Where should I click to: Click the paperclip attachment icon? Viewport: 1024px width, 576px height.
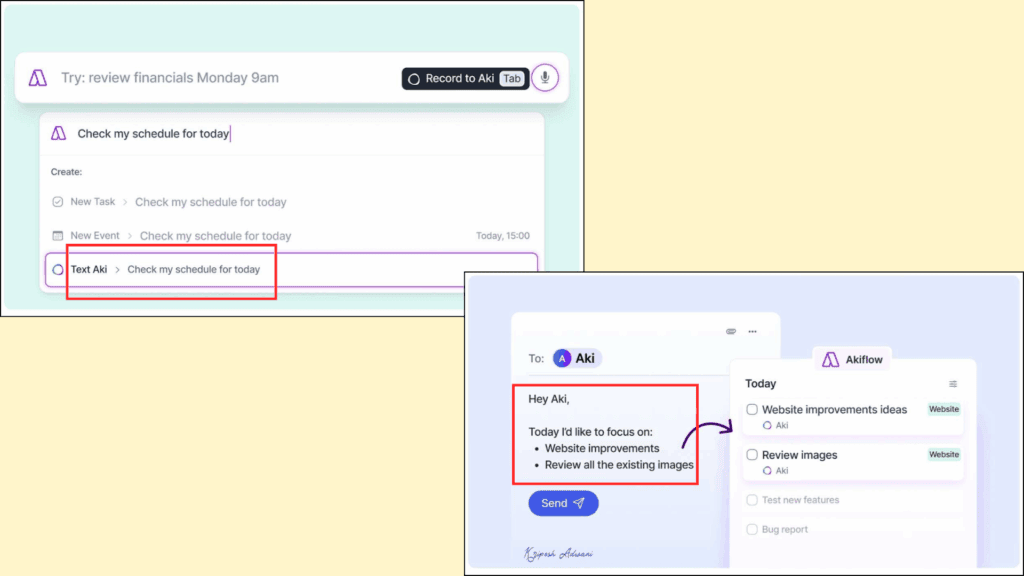tap(731, 331)
